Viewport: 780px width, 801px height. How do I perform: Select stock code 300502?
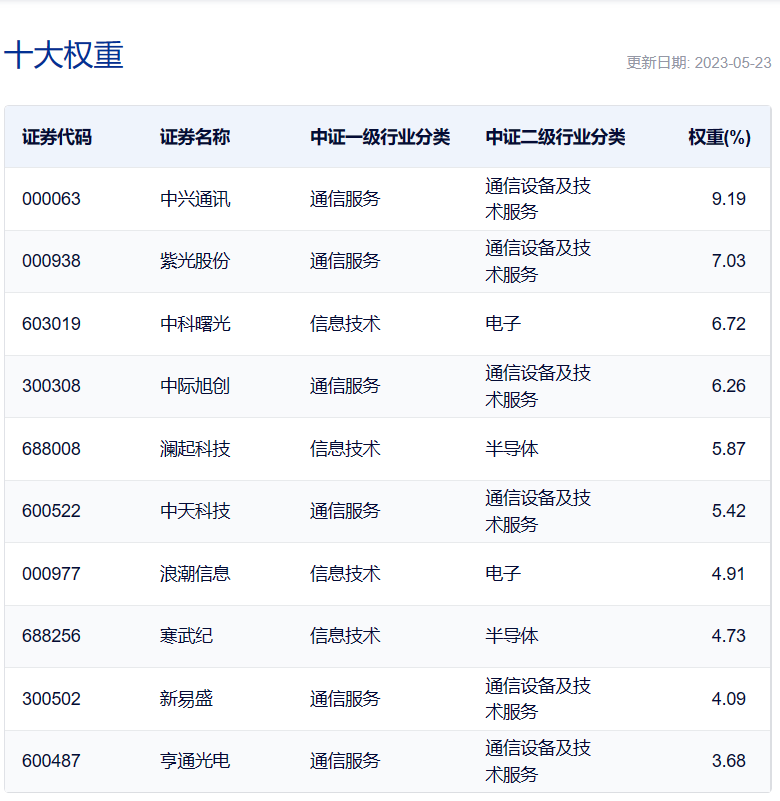(51, 699)
